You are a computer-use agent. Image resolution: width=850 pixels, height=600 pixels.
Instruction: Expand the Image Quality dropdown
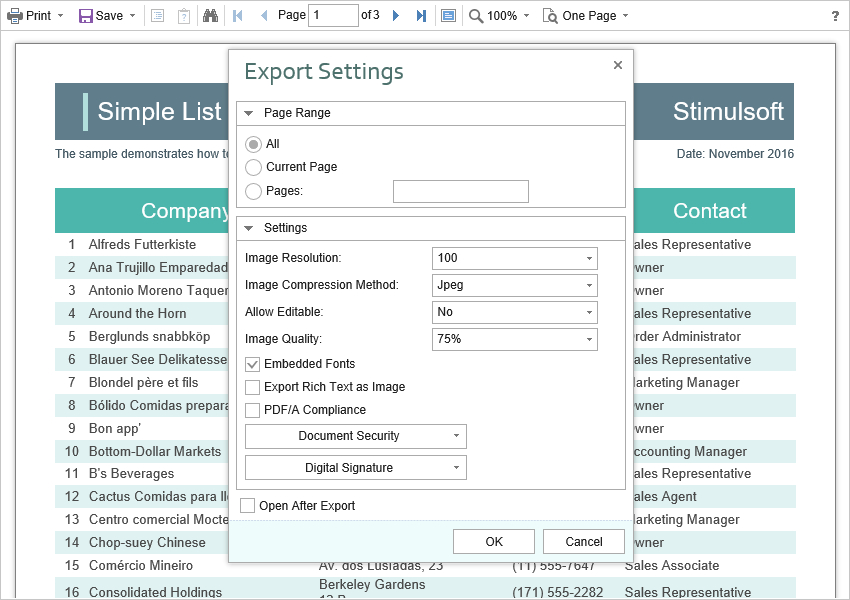[515, 339]
